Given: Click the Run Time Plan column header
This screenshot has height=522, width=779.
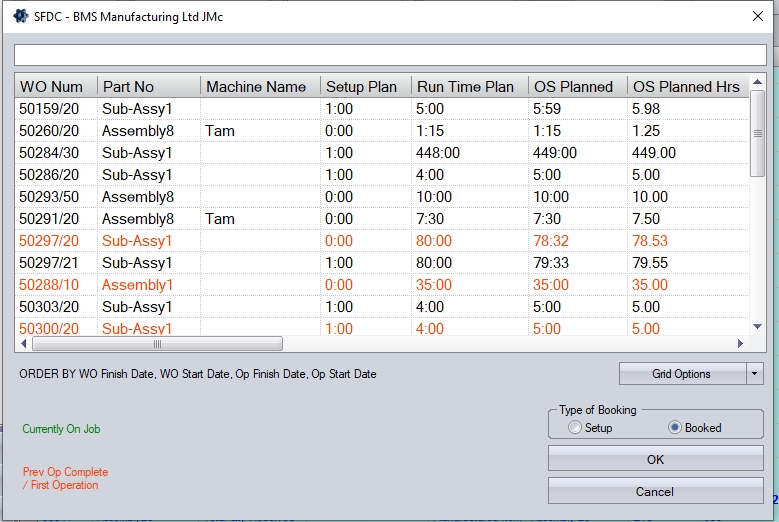Looking at the screenshot, I should click(x=466, y=87).
